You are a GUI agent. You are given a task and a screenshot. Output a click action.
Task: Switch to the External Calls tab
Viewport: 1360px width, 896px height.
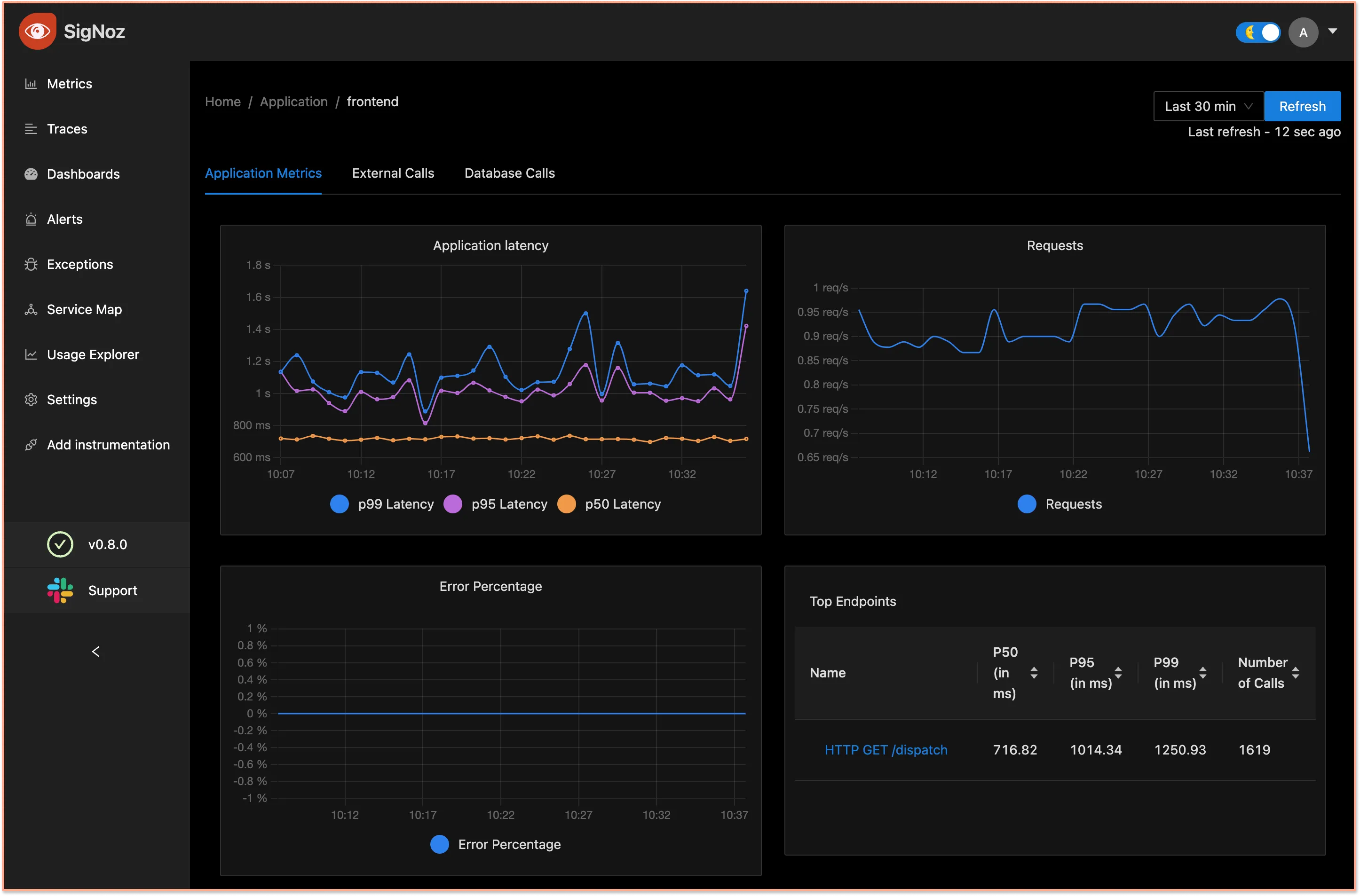pos(393,173)
